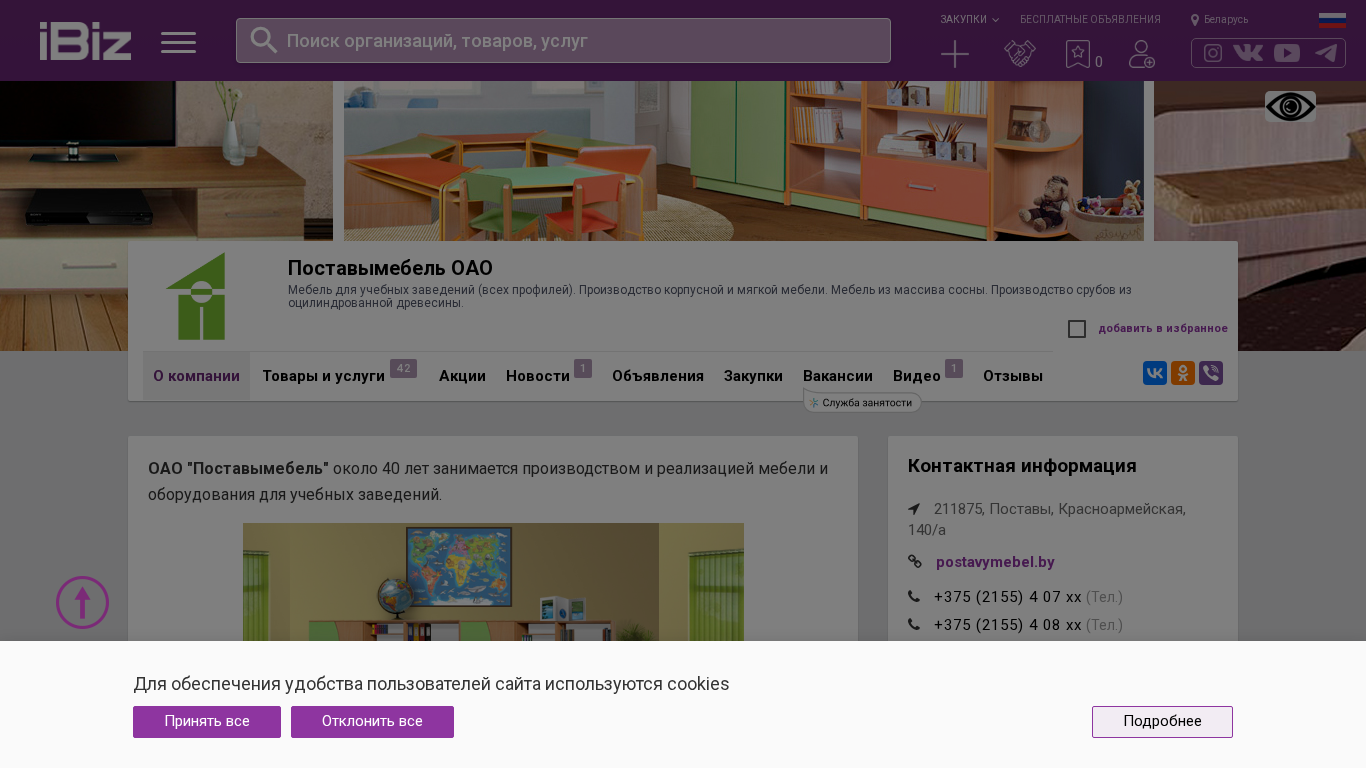Toggle the accessibility eye view
The image size is (1366, 768).
[x=1290, y=107]
